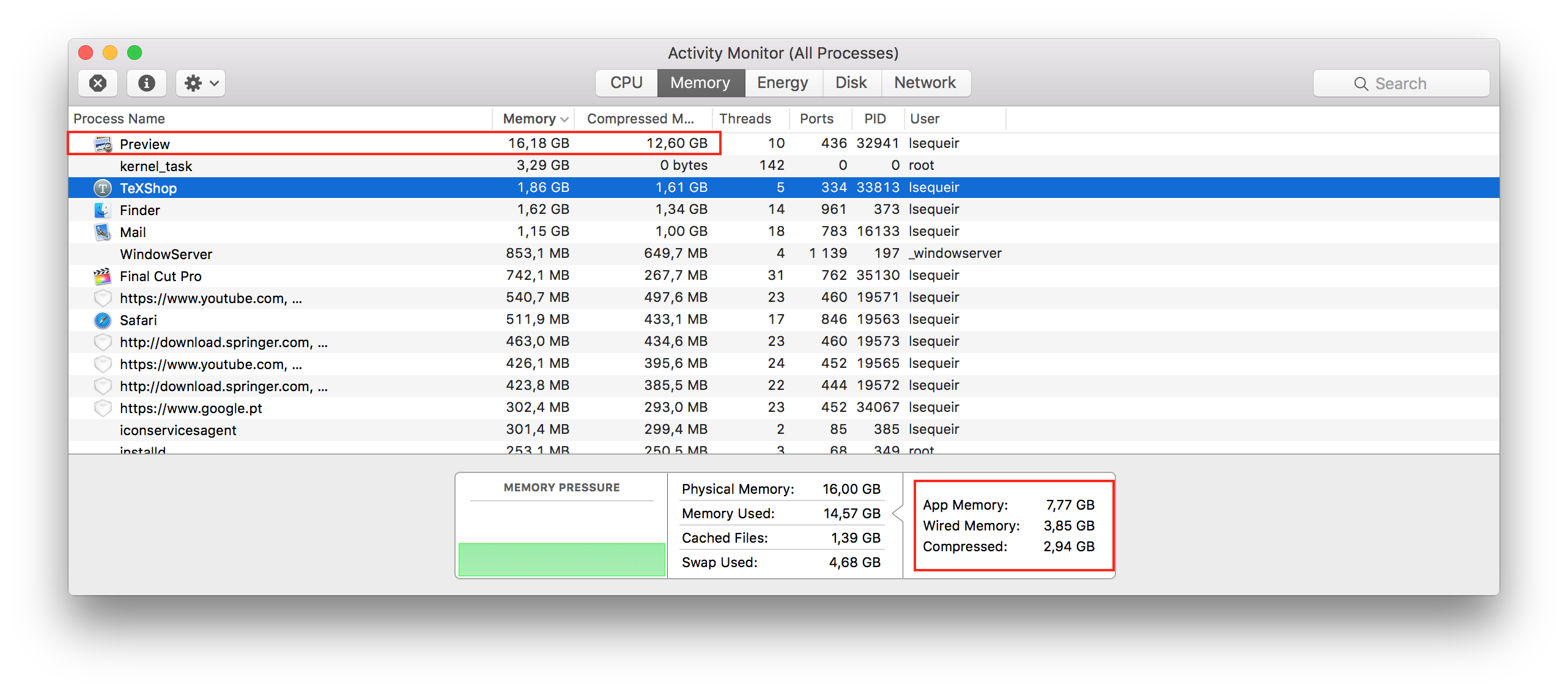1568x693 pixels.
Task: Click the green zoom window button
Action: [135, 53]
